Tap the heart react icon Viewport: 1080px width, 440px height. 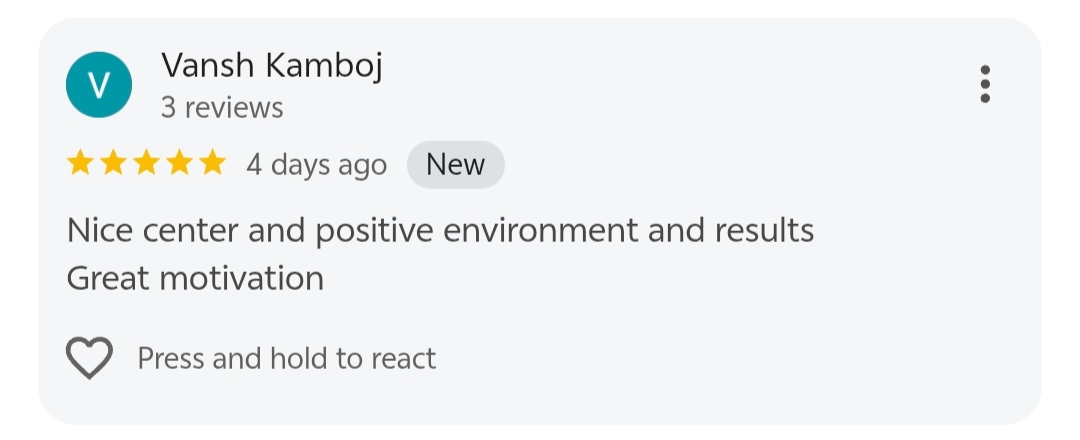[x=89, y=358]
